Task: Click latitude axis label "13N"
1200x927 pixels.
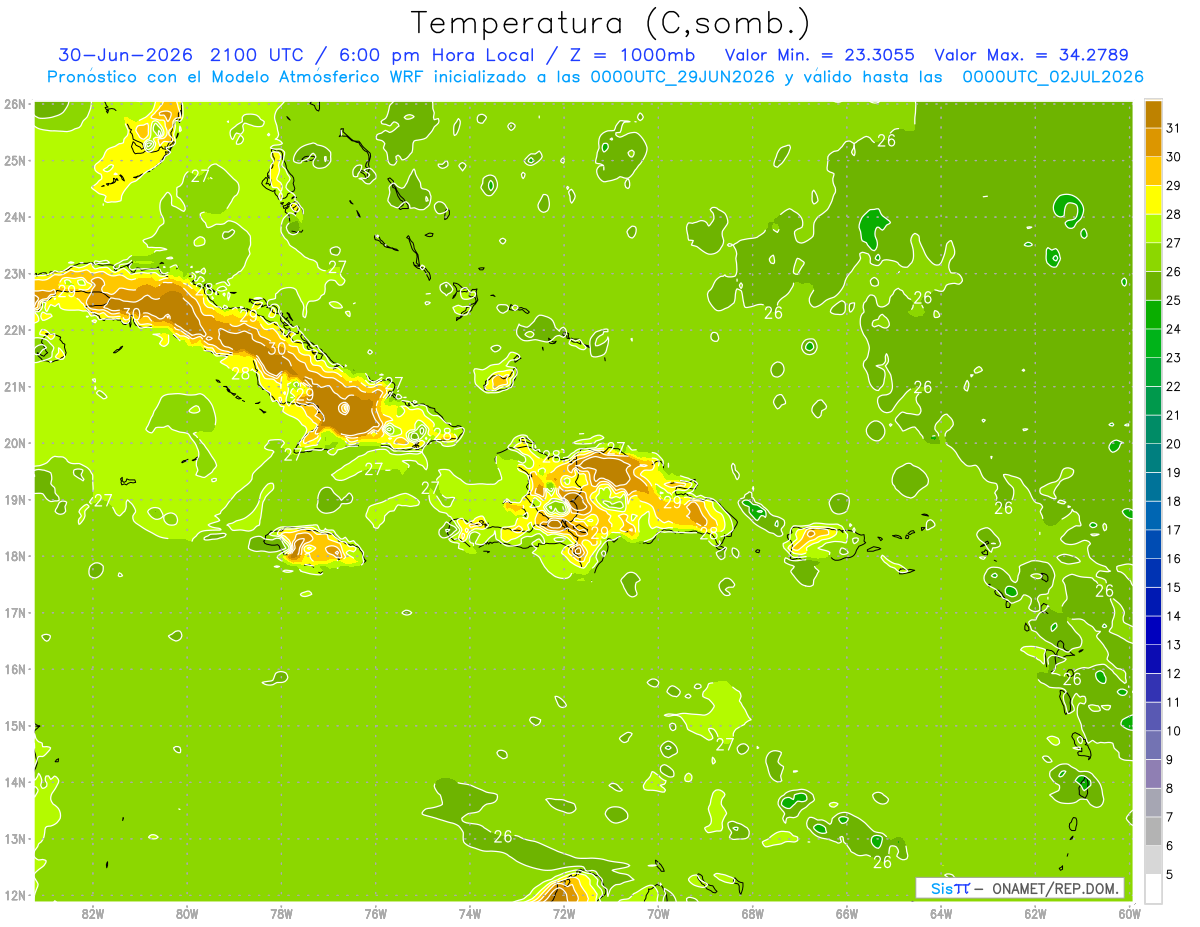Action: coord(15,838)
